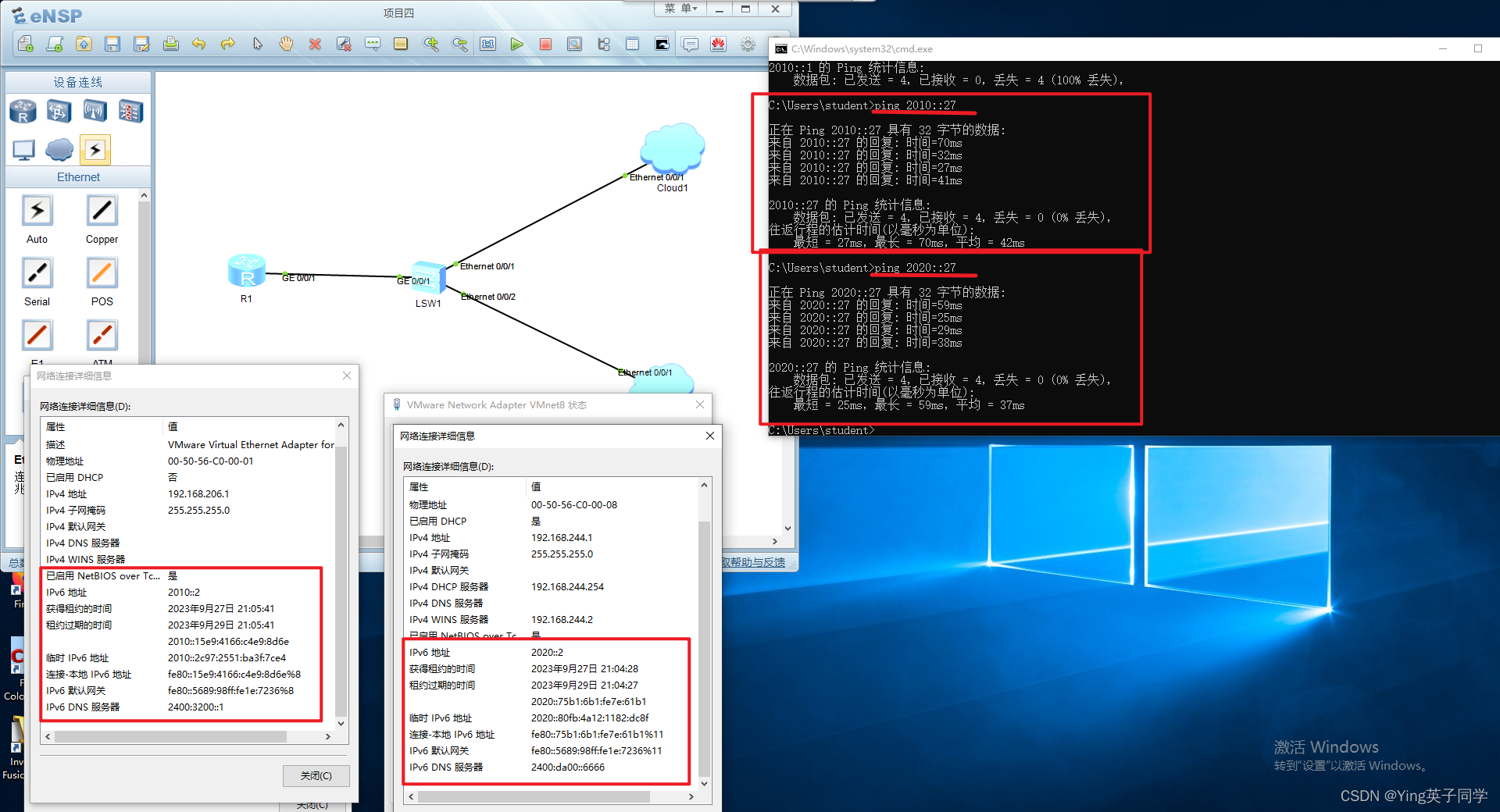The image size is (1500, 812).
Task: Click the delete all connections icon
Action: (x=344, y=44)
